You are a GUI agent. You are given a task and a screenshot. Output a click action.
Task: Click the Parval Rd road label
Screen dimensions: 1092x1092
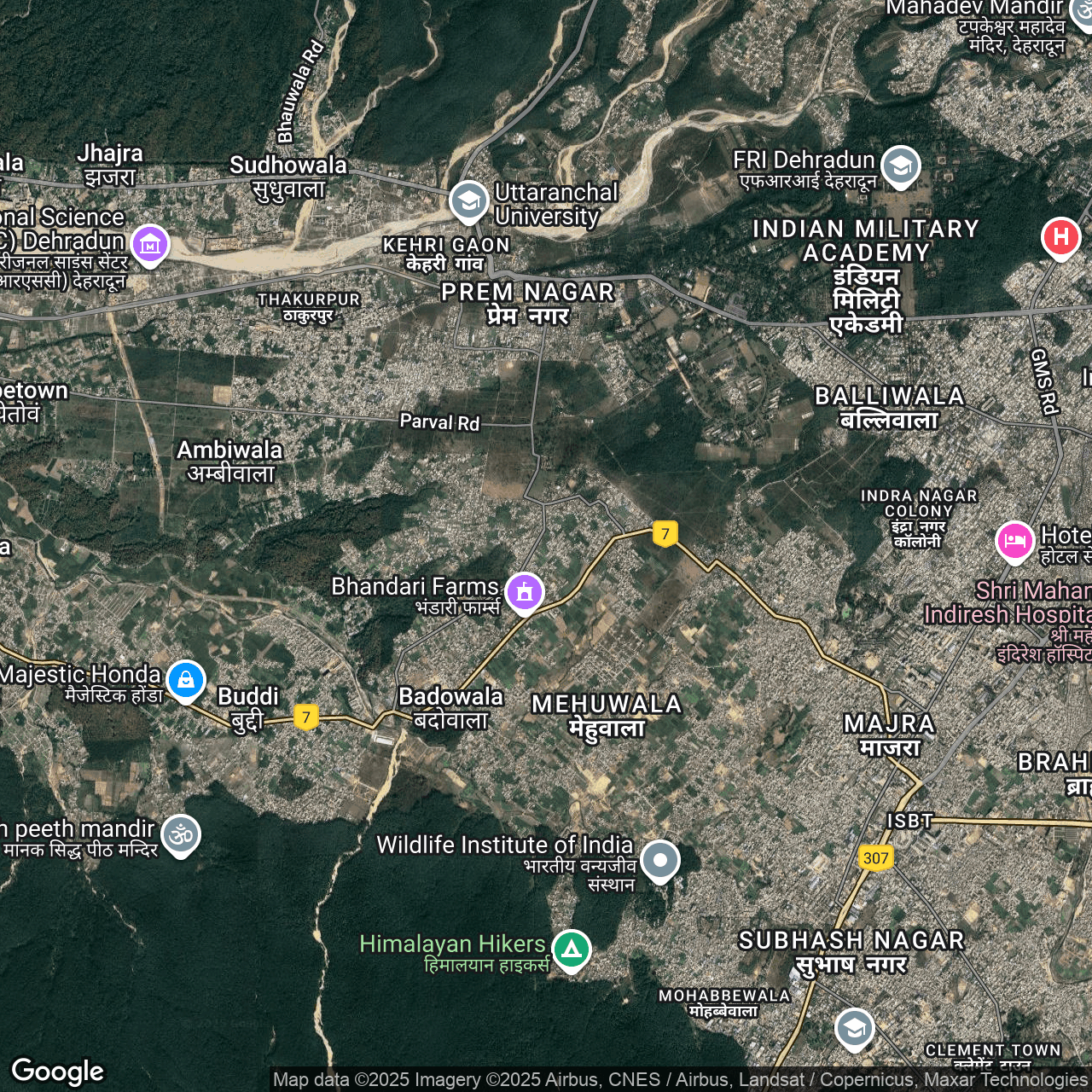coord(439,422)
